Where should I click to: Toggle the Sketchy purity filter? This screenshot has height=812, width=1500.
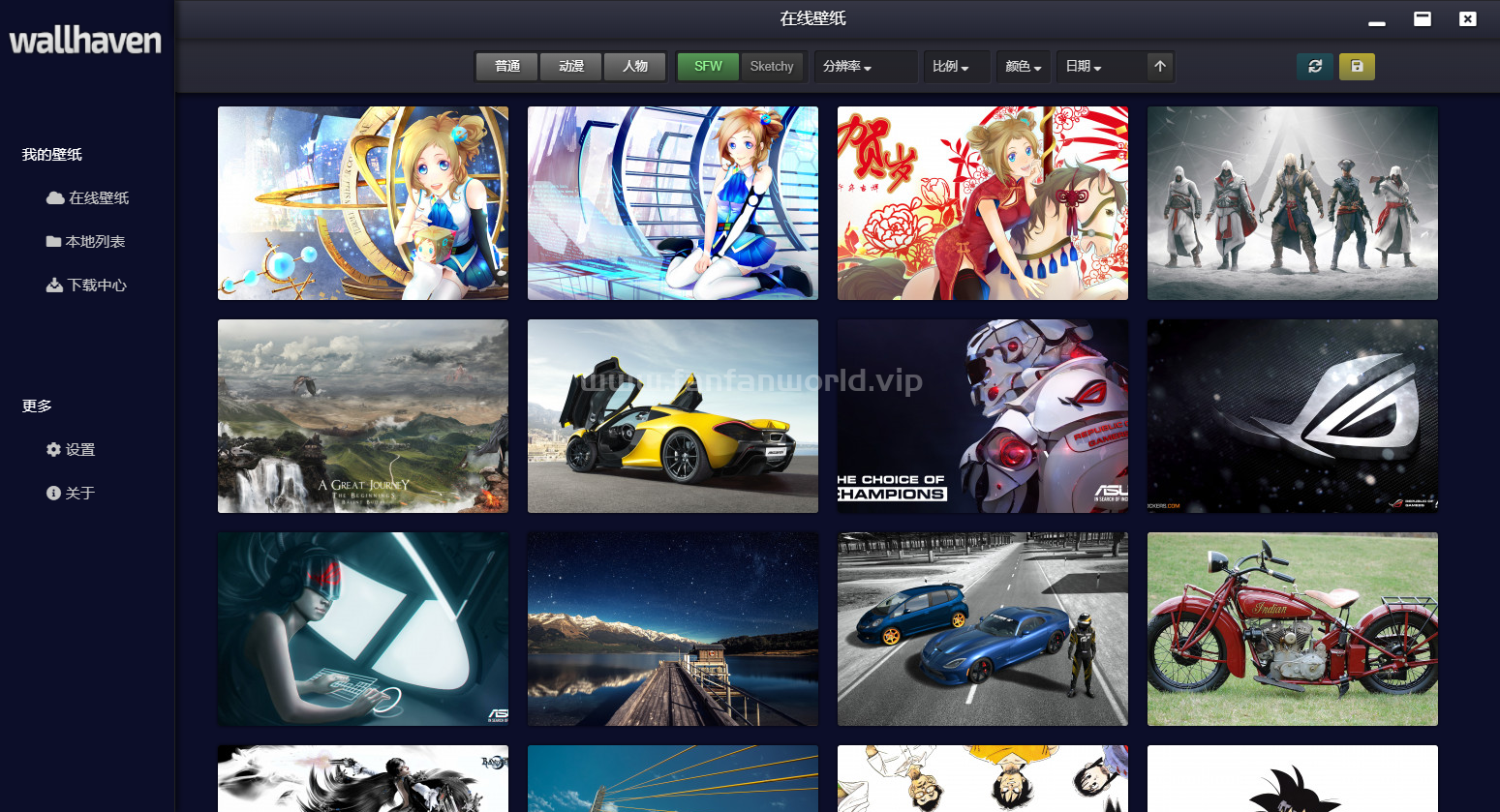point(772,66)
